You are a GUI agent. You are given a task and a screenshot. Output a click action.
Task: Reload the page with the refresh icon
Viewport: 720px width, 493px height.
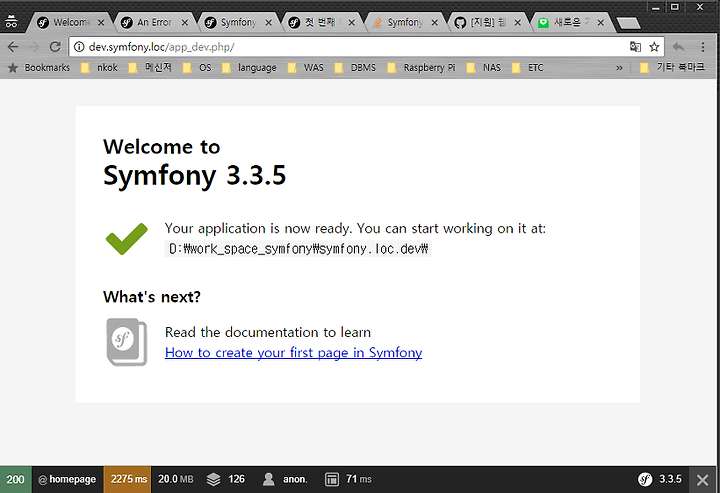(55, 47)
